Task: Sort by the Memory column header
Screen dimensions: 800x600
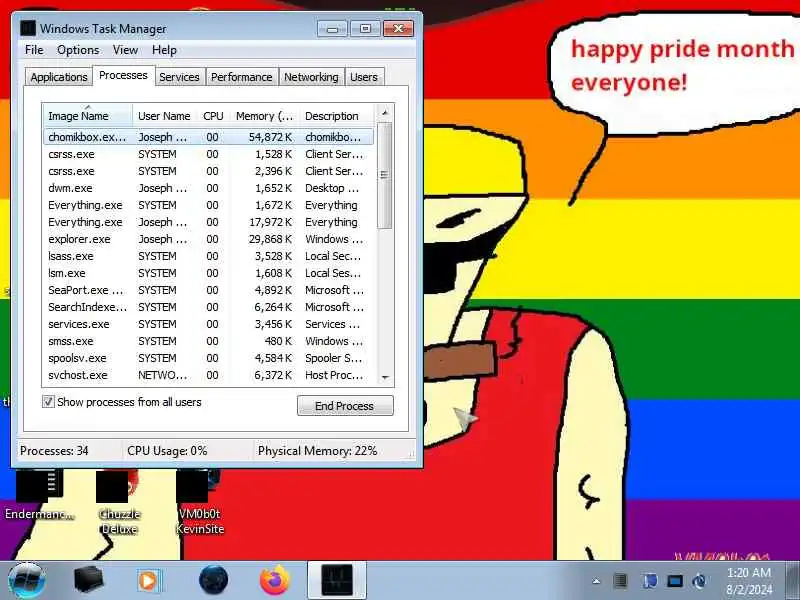Action: (264, 116)
